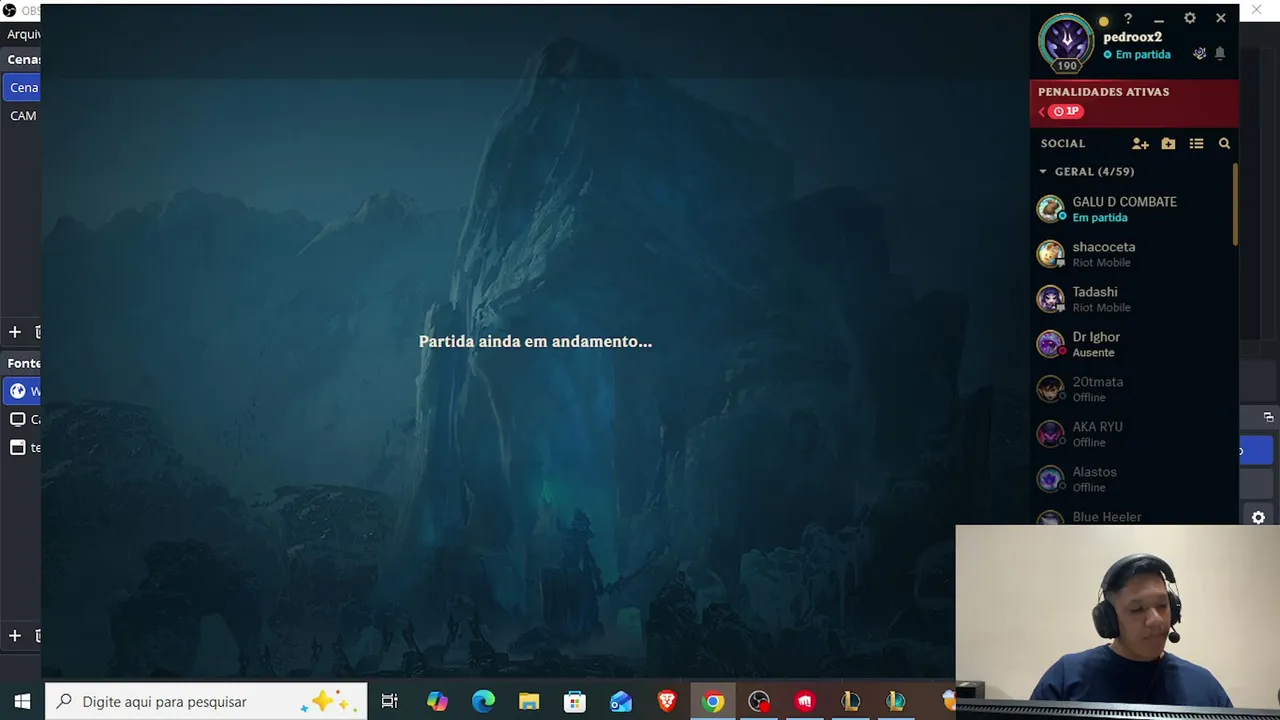The width and height of the screenshot is (1280, 720).
Task: Select friend shacoceta
Action: (1132, 254)
